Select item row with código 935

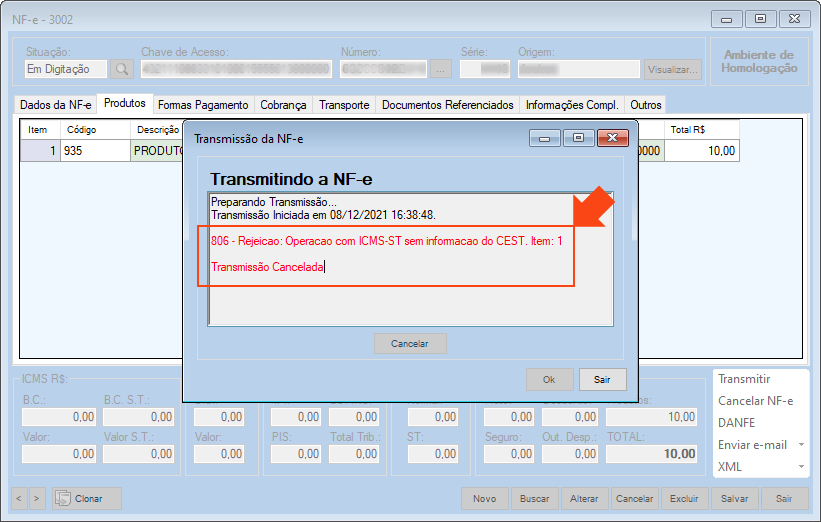(95, 151)
